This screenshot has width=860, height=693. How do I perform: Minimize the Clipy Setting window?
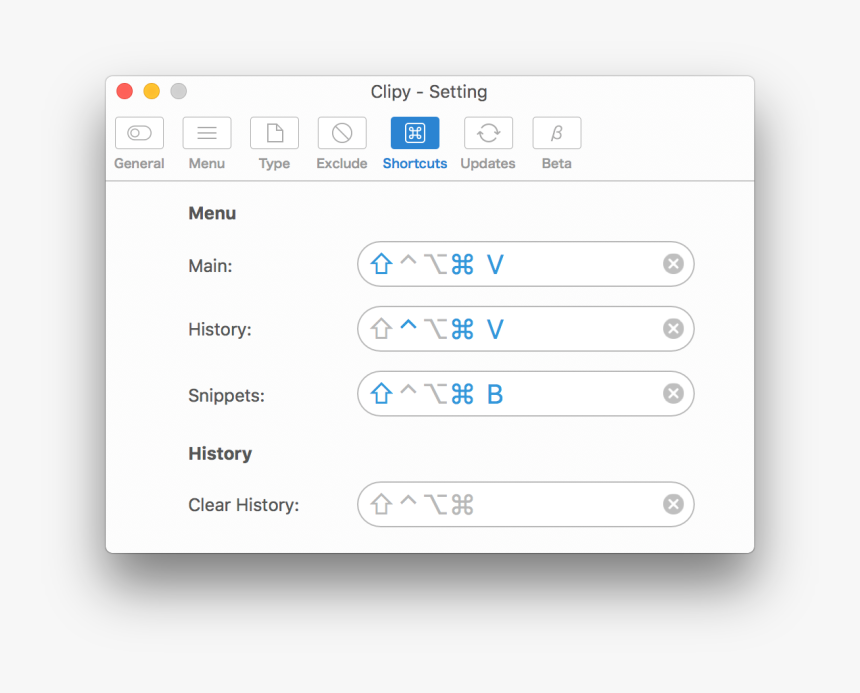click(x=151, y=91)
